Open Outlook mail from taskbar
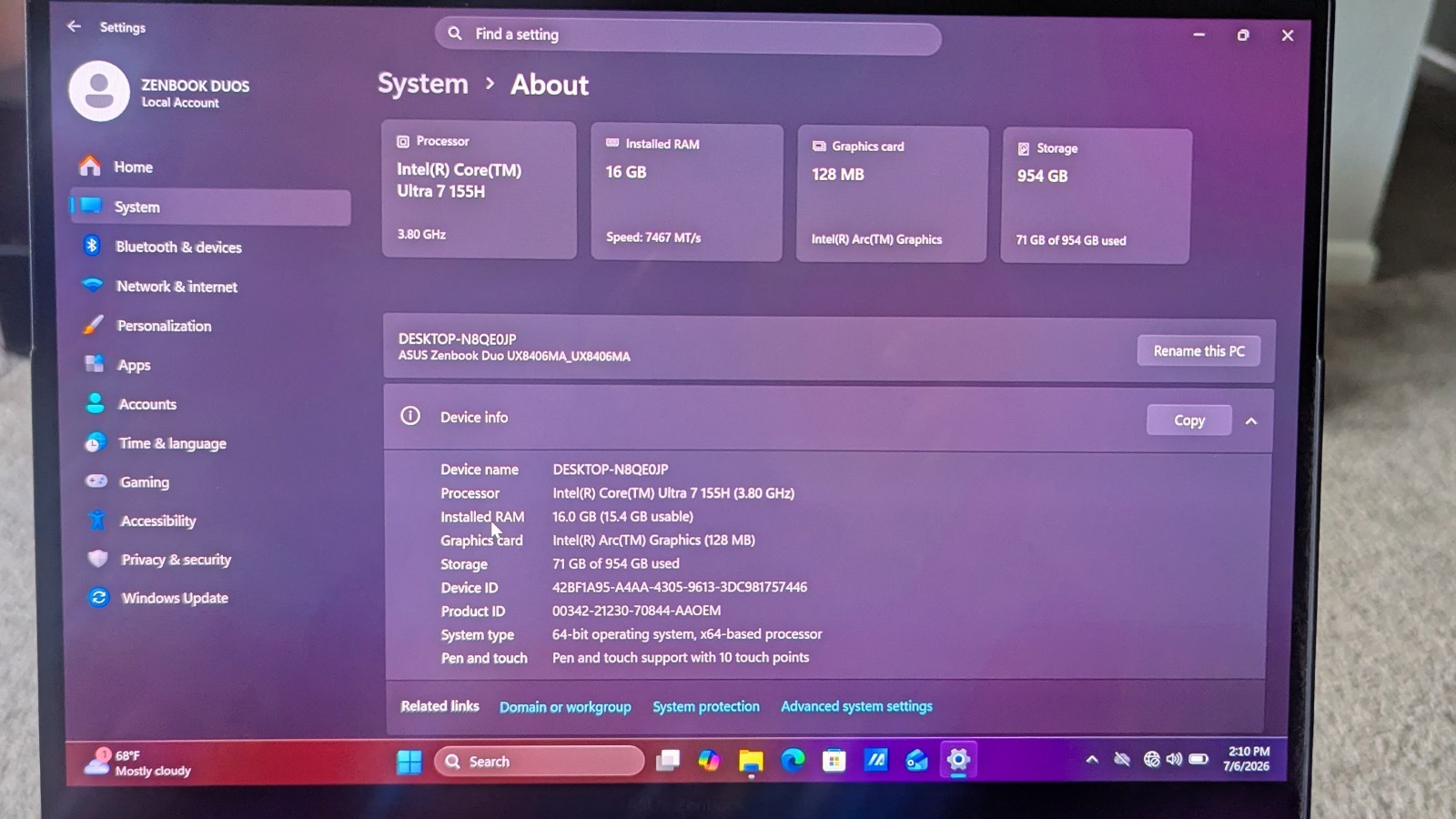Screen dimensions: 1456x819 [916, 760]
